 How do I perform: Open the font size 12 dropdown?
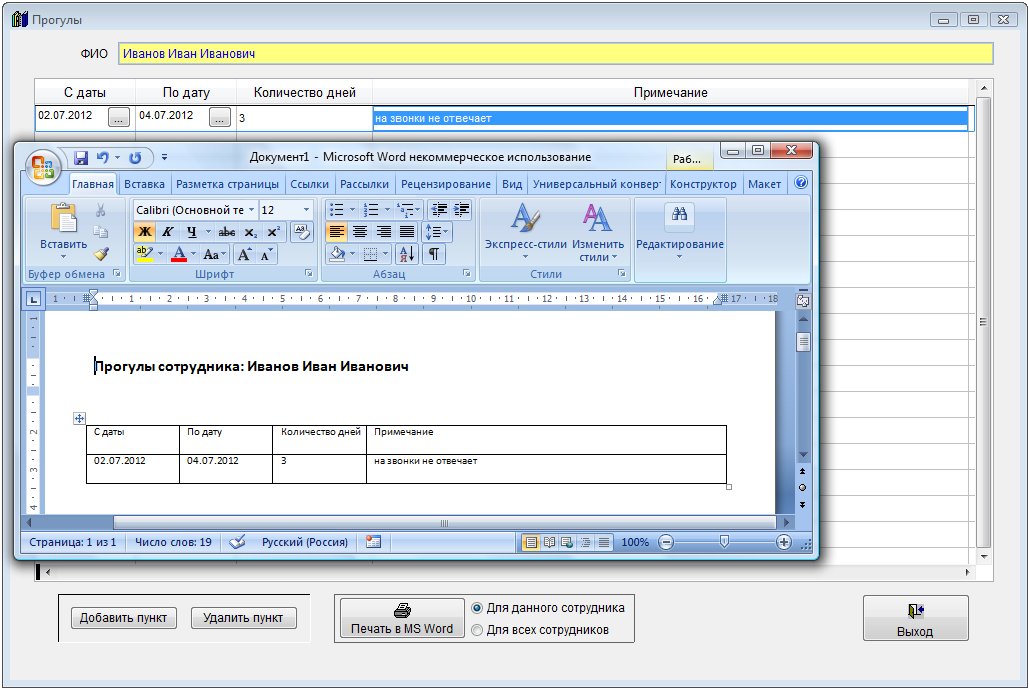pos(306,210)
